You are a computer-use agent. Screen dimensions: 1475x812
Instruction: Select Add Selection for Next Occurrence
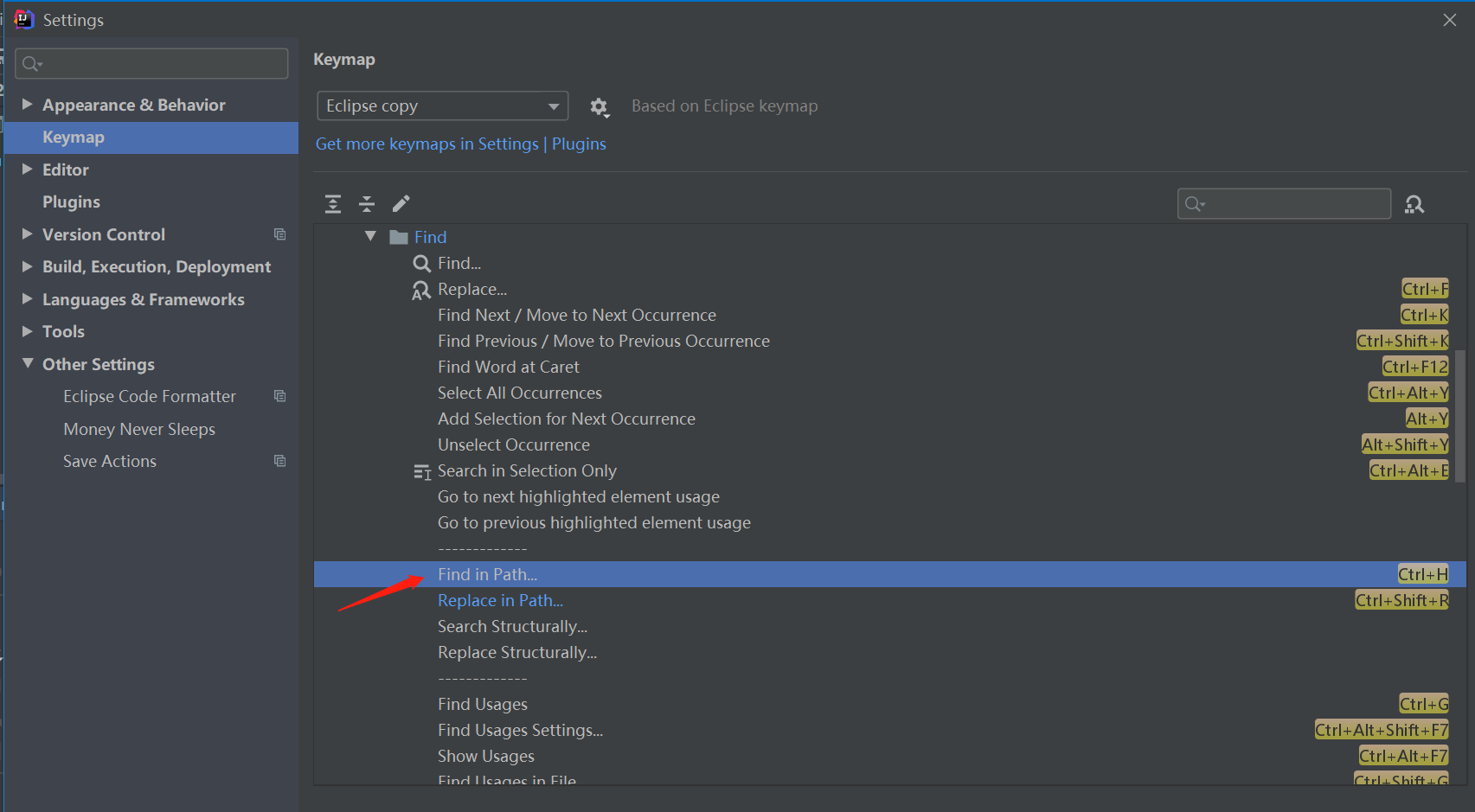567,419
